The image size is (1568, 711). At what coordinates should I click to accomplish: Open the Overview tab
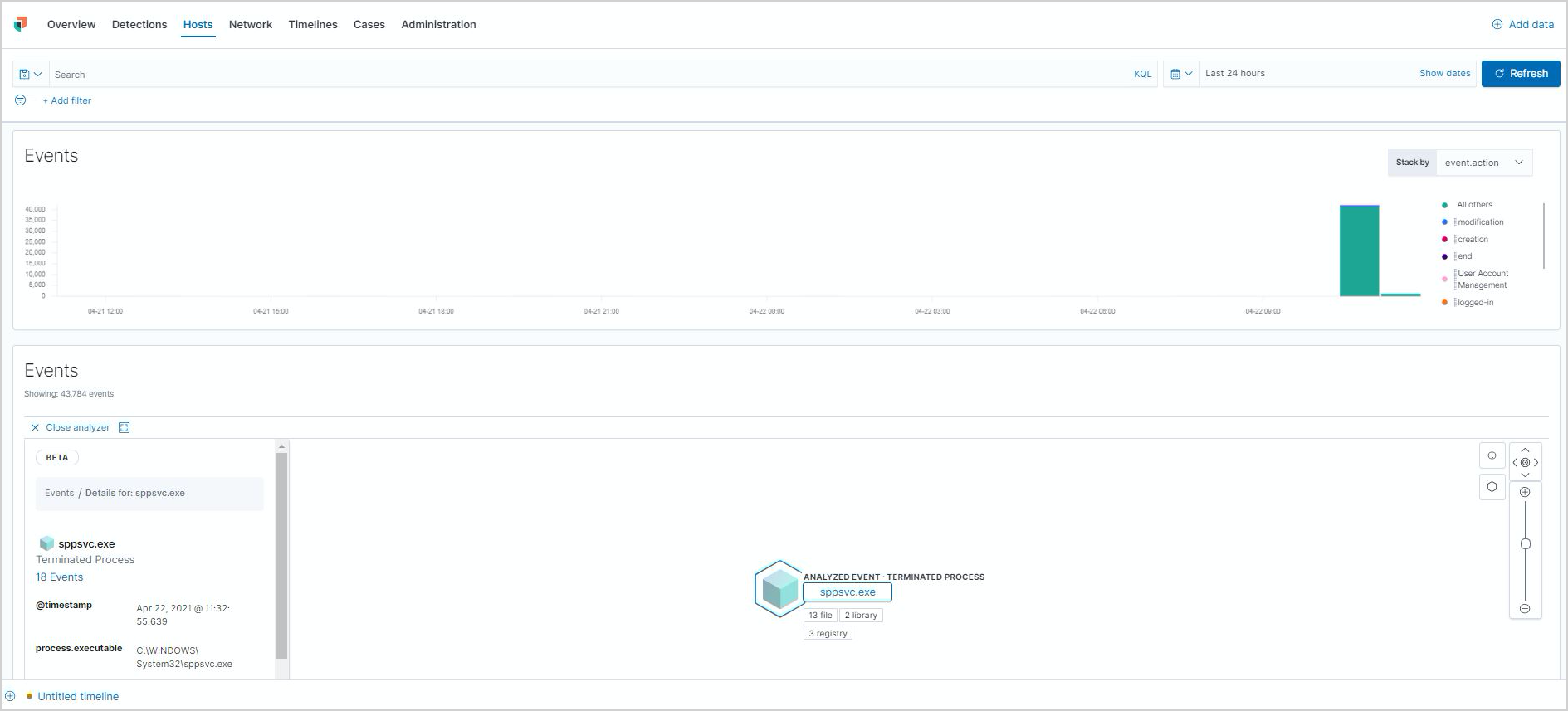(x=71, y=25)
